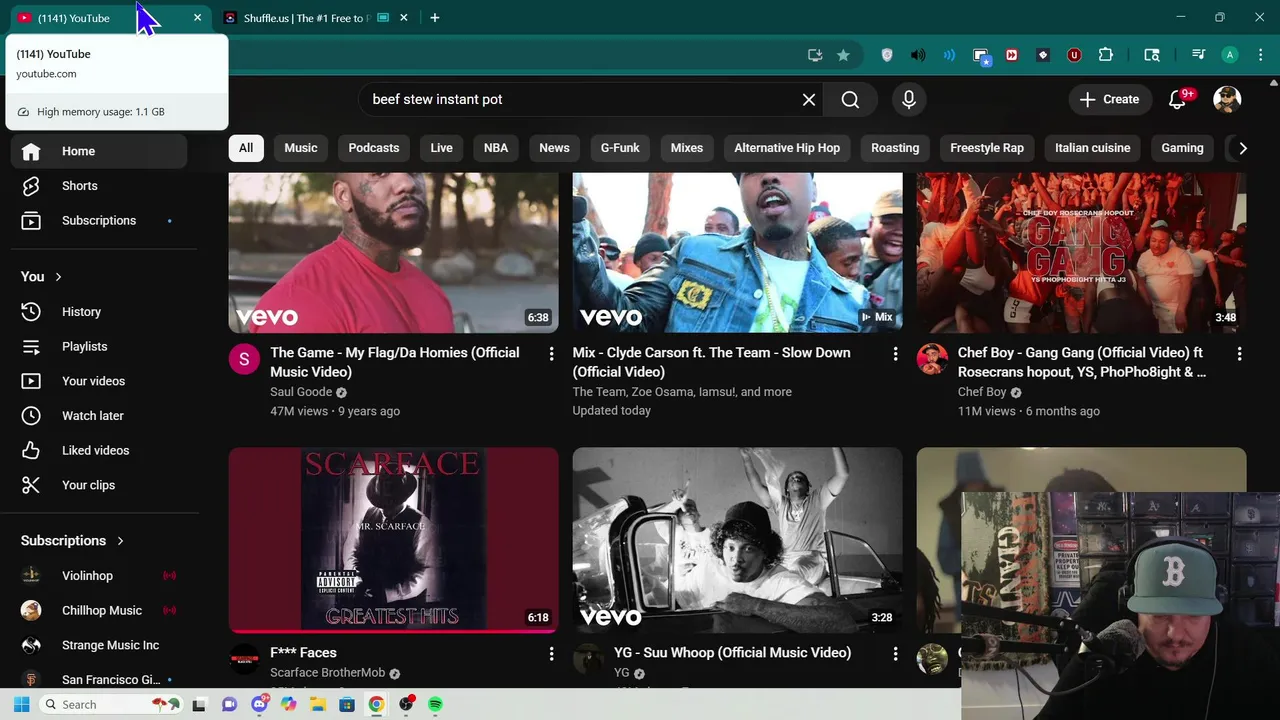Open Strange Music Inc subscription
This screenshot has height=720, width=1280.
[x=99, y=645]
